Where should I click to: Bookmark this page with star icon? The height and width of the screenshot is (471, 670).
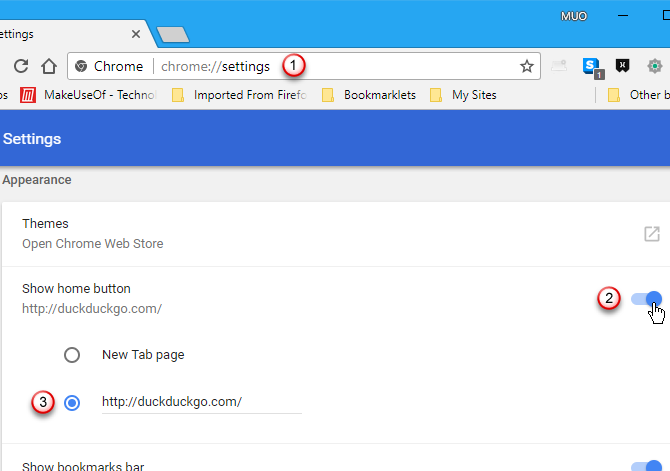click(526, 67)
